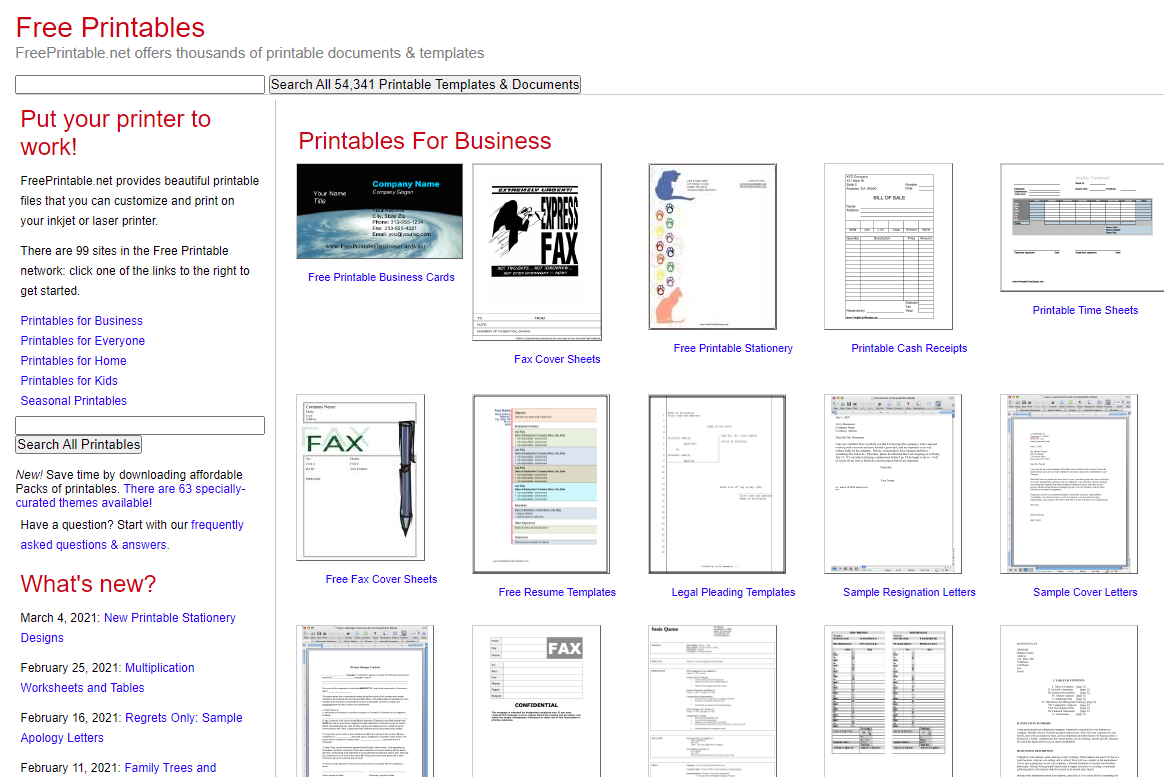Click the Free Printables site title
Screen dimensions: 1164x777
[110, 28]
